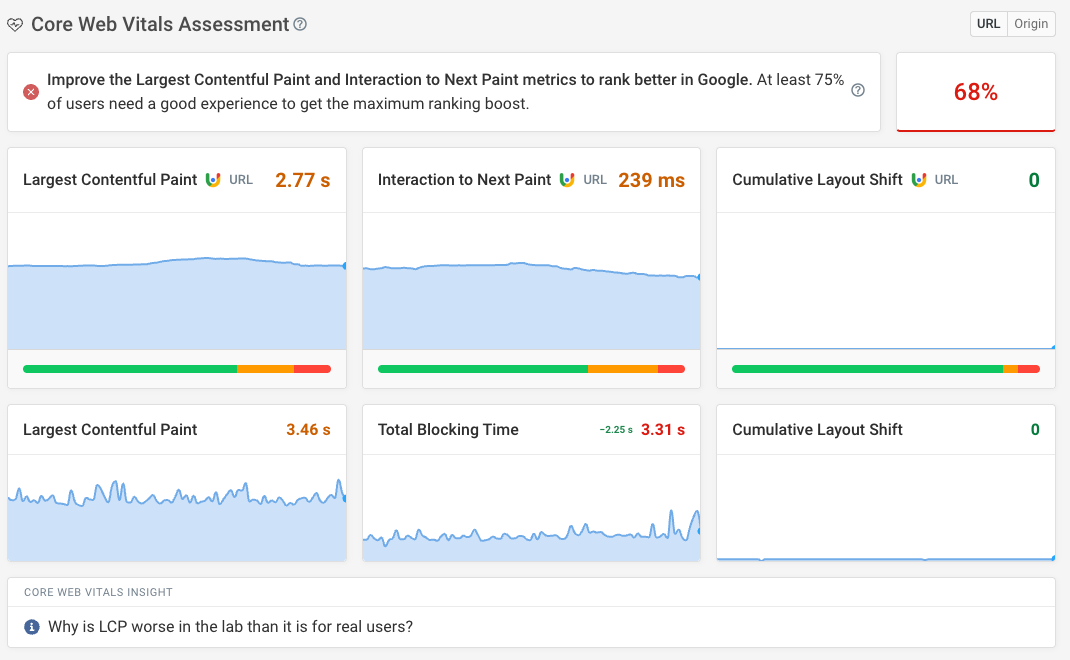
Task: Switch to Origin data view
Action: pyautogui.click(x=1031, y=24)
